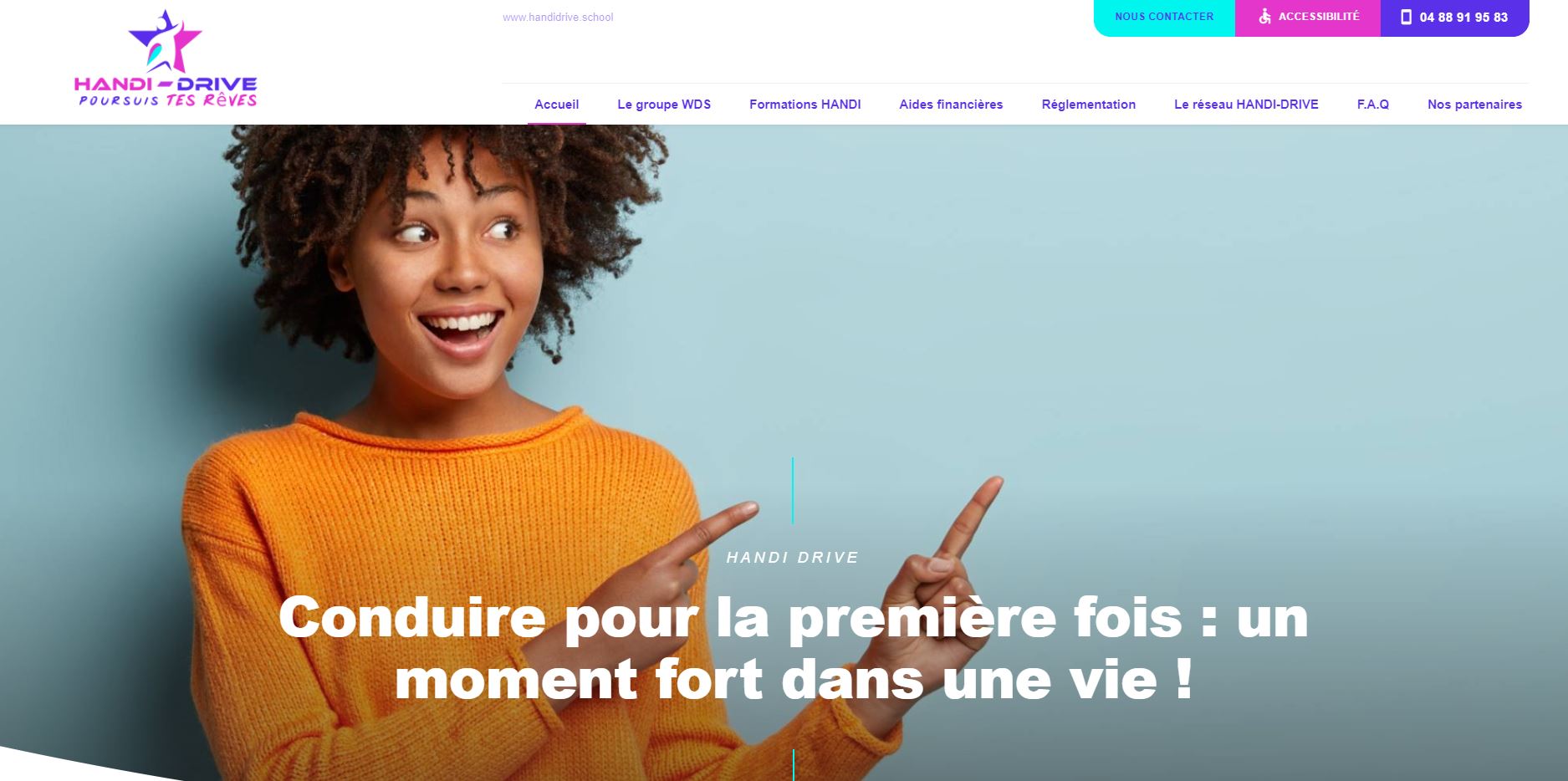Open Le réseau HANDI-DRIVE menu
The image size is (1568, 781).
click(1246, 105)
